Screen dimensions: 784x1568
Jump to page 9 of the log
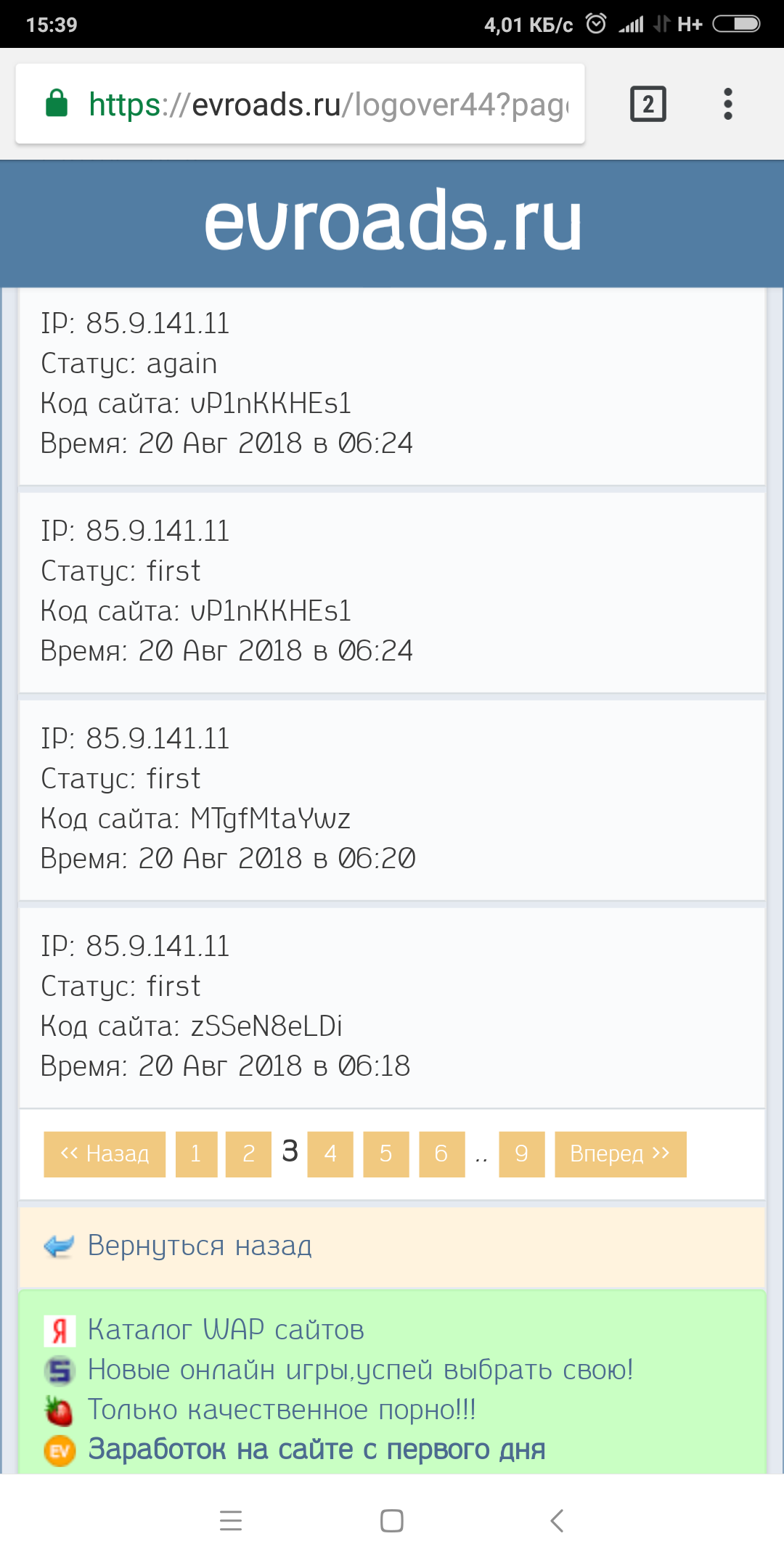[x=521, y=1154]
